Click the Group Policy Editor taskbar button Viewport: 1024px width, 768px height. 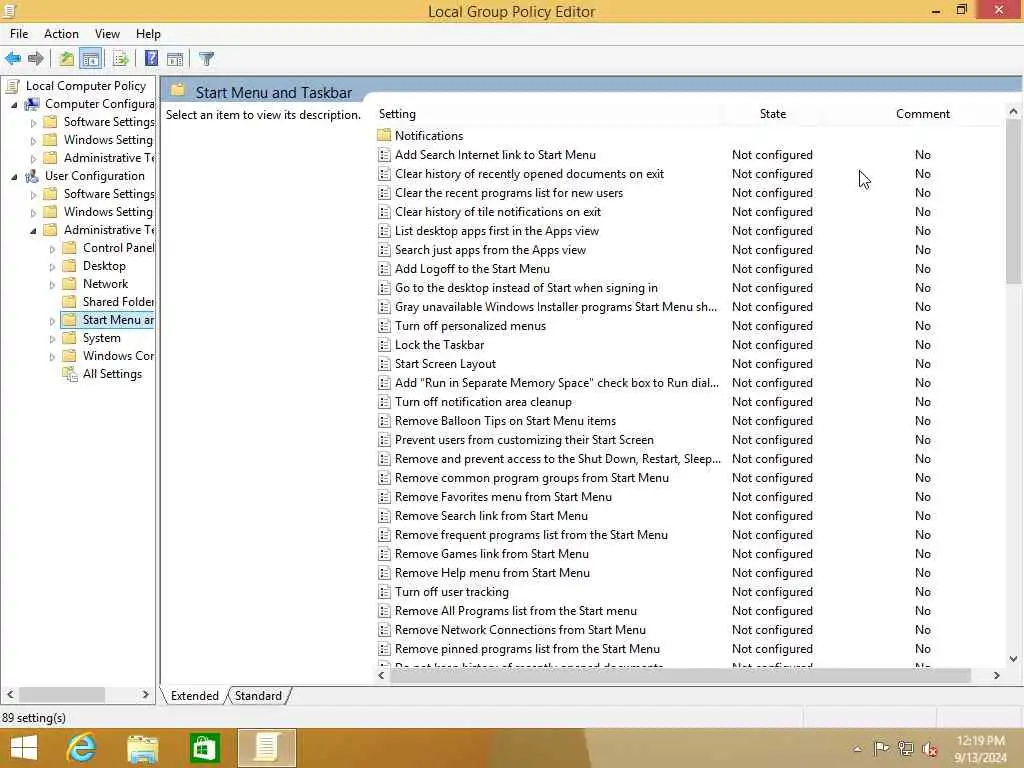pos(266,748)
